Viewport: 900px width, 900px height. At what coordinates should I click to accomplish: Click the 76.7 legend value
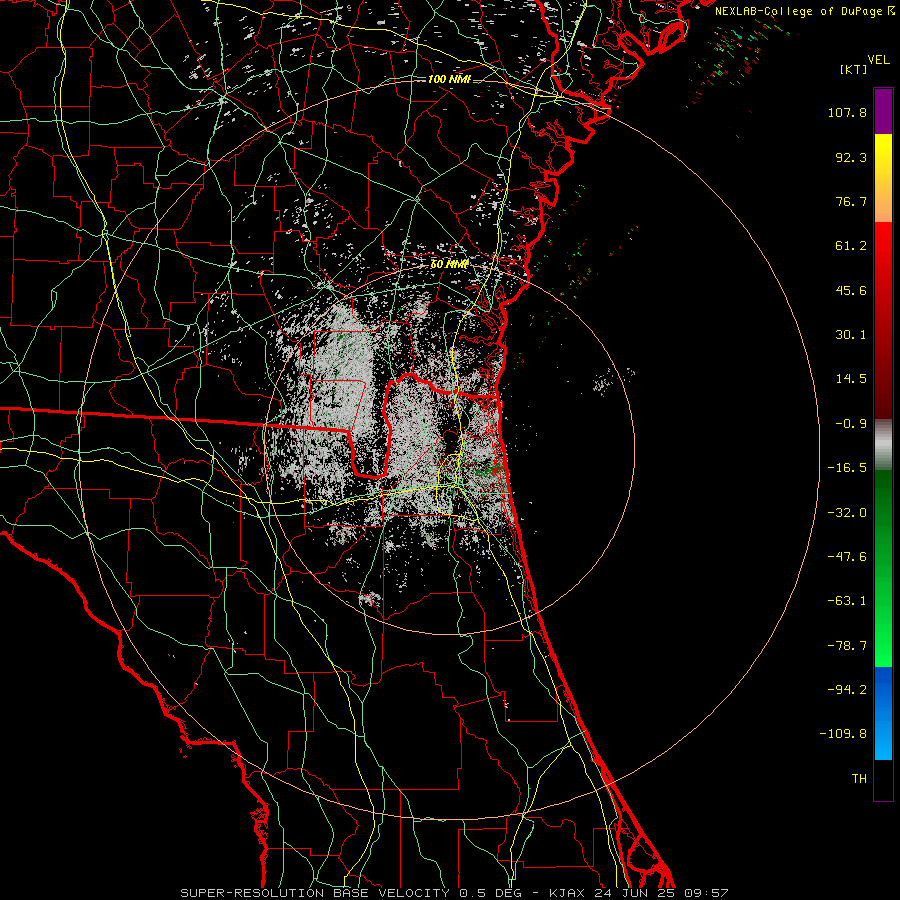(x=851, y=201)
